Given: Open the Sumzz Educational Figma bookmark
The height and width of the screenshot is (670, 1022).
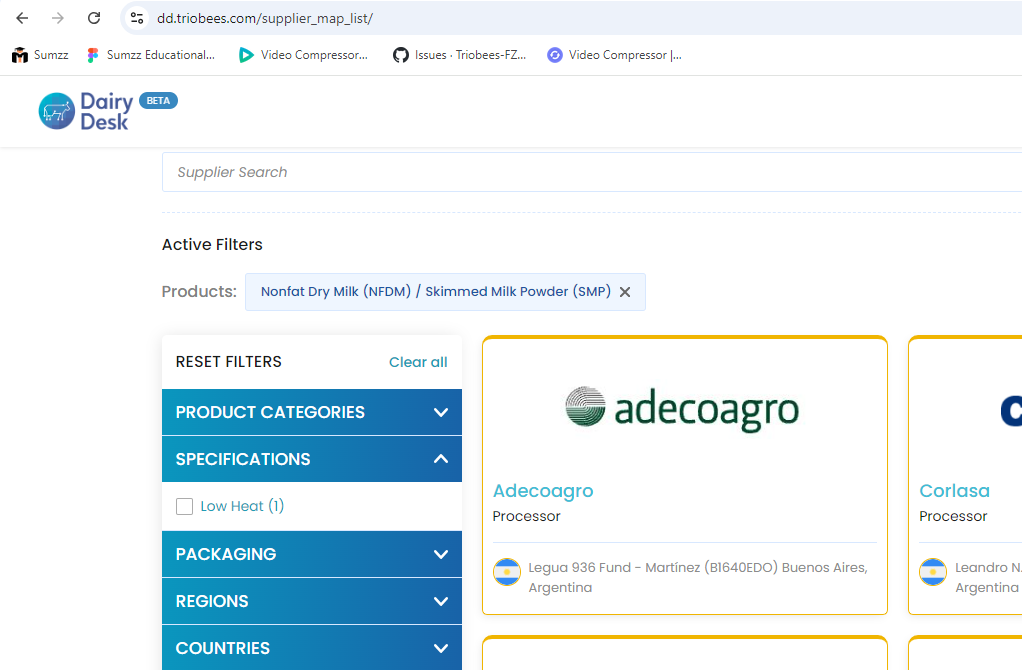Looking at the screenshot, I should (x=151, y=55).
